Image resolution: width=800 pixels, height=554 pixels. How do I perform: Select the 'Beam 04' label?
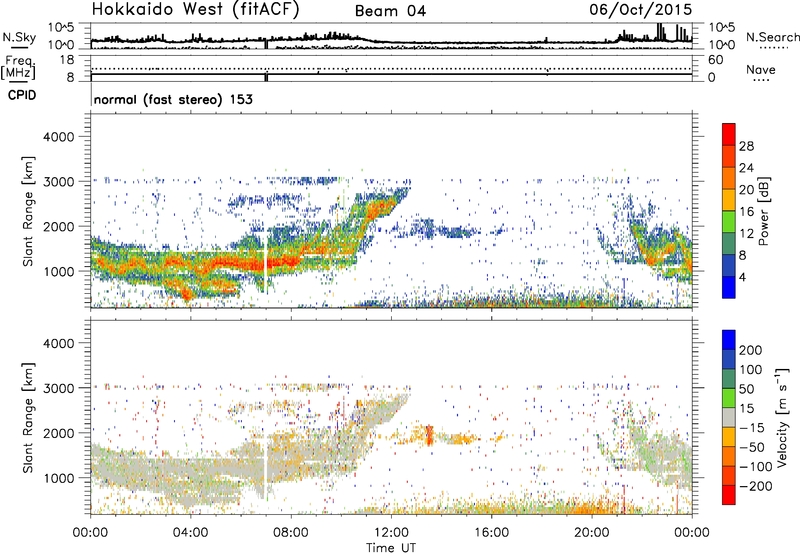(390, 11)
